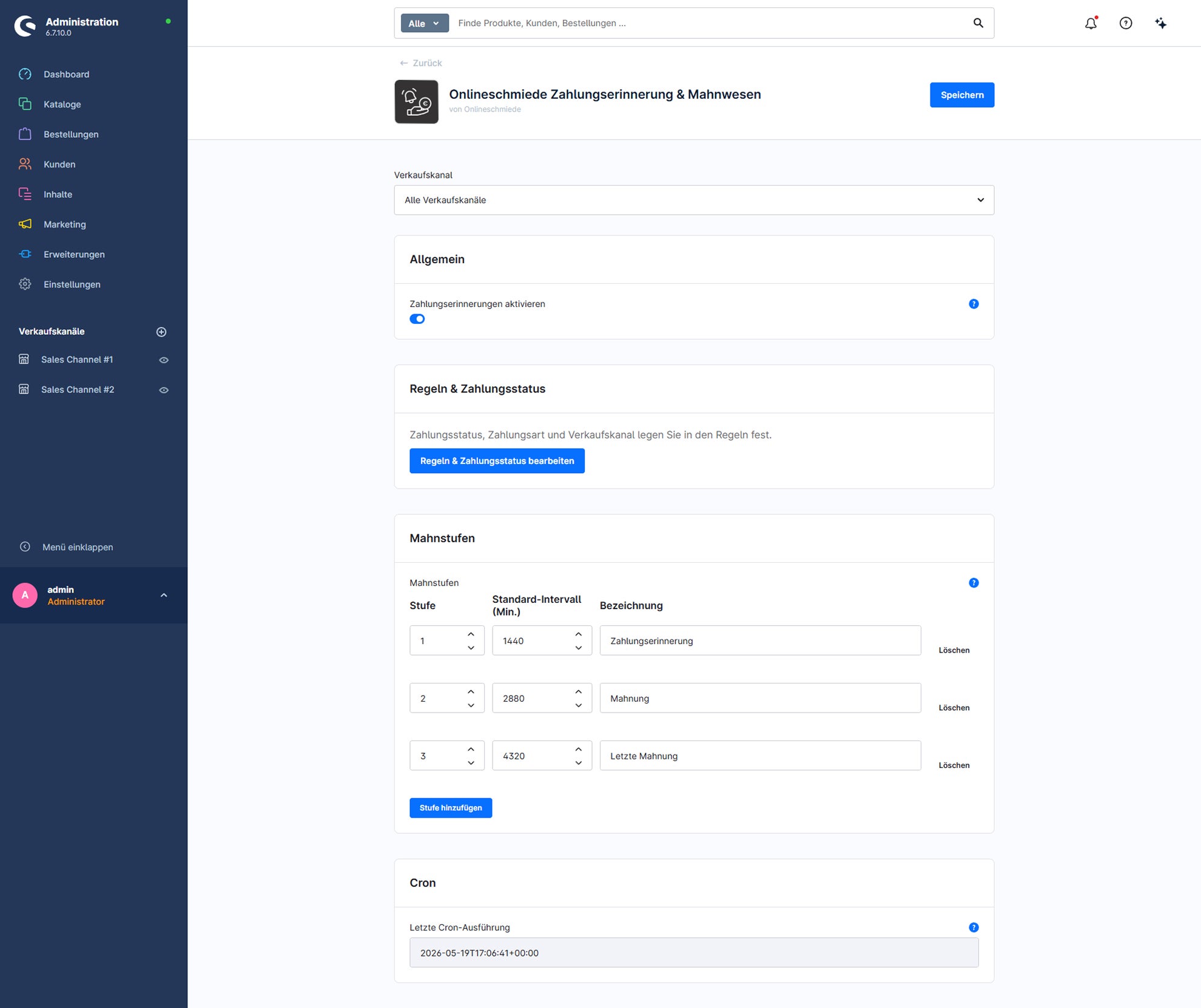This screenshot has height=1008, width=1201.
Task: Open the Kataloge menu icon
Action: pyautogui.click(x=25, y=104)
